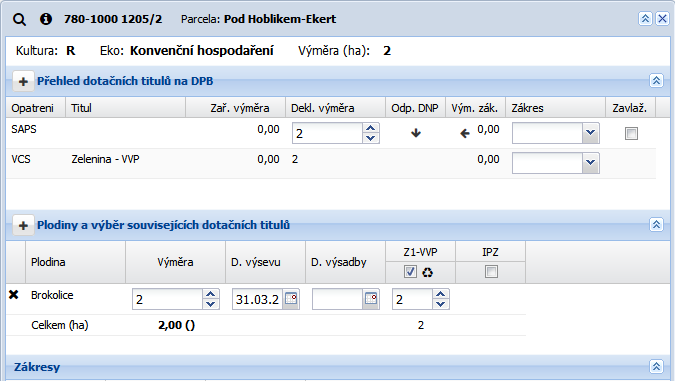The height and width of the screenshot is (381, 675).
Task: Click the Z1-VVP recycle icon
Action: 427,272
